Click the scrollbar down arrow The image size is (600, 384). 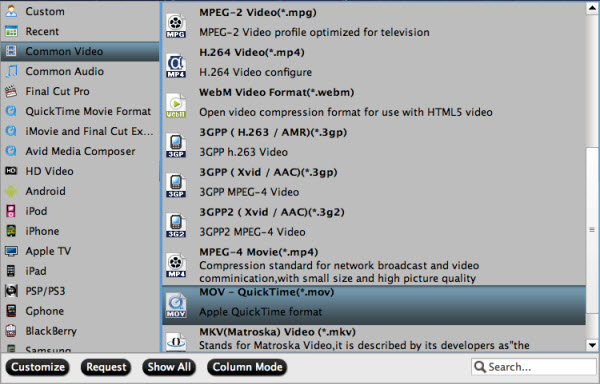pyautogui.click(x=592, y=345)
